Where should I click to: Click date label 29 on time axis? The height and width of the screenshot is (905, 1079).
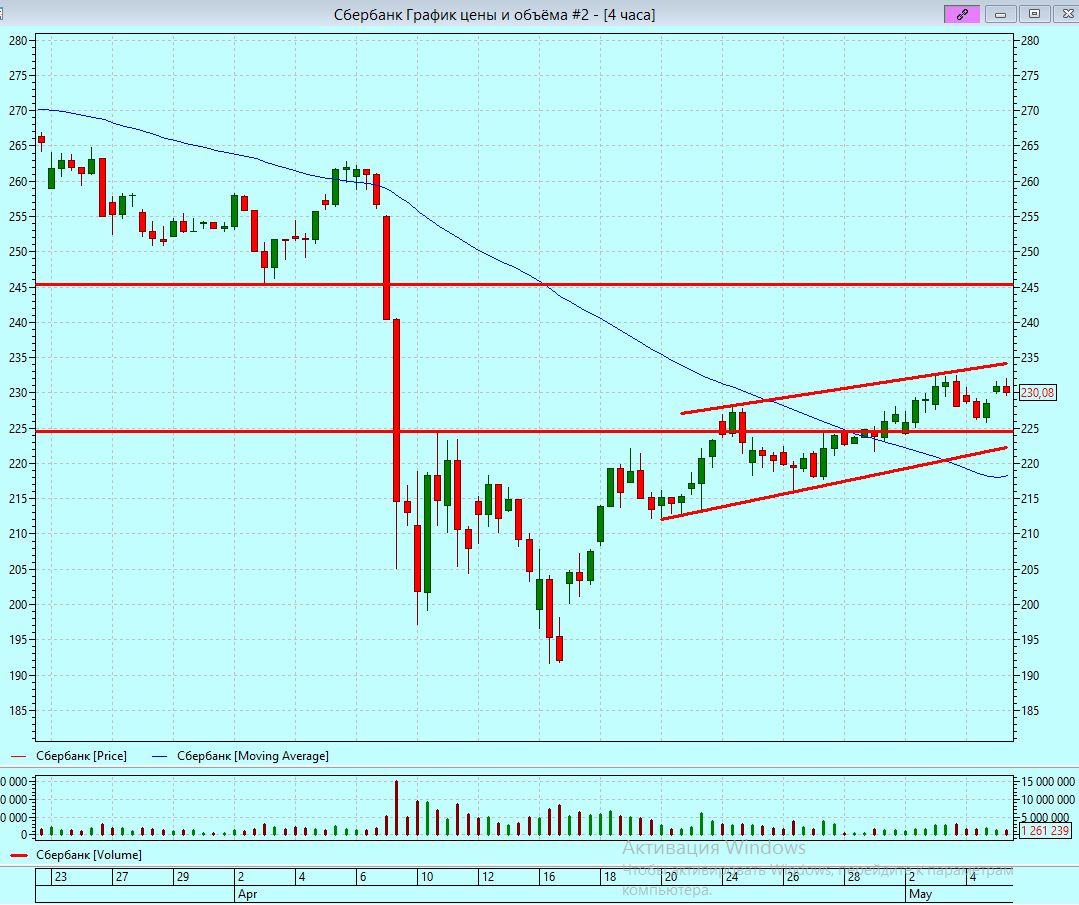pyautogui.click(x=183, y=877)
